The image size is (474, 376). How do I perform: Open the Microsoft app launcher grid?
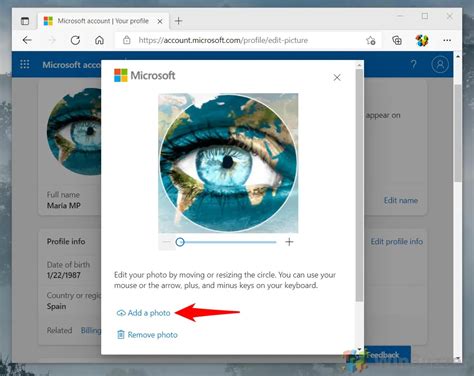[25, 64]
